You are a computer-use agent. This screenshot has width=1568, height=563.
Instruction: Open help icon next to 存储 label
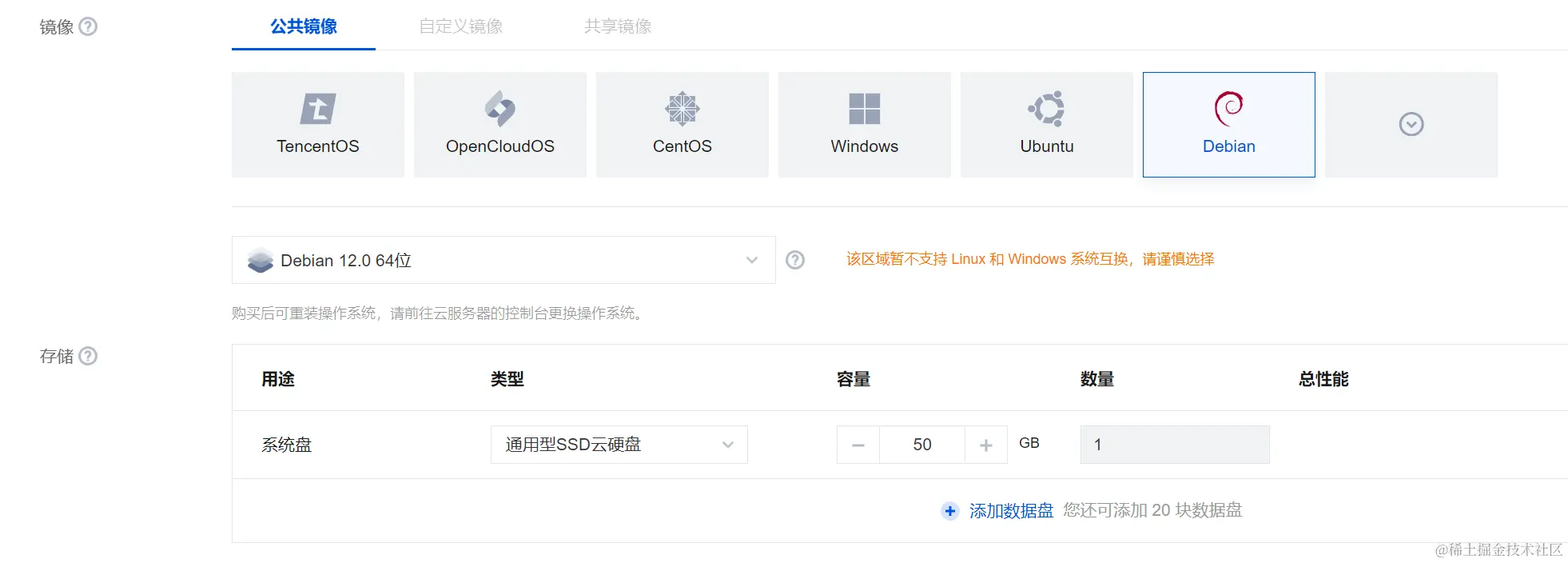pyautogui.click(x=89, y=356)
